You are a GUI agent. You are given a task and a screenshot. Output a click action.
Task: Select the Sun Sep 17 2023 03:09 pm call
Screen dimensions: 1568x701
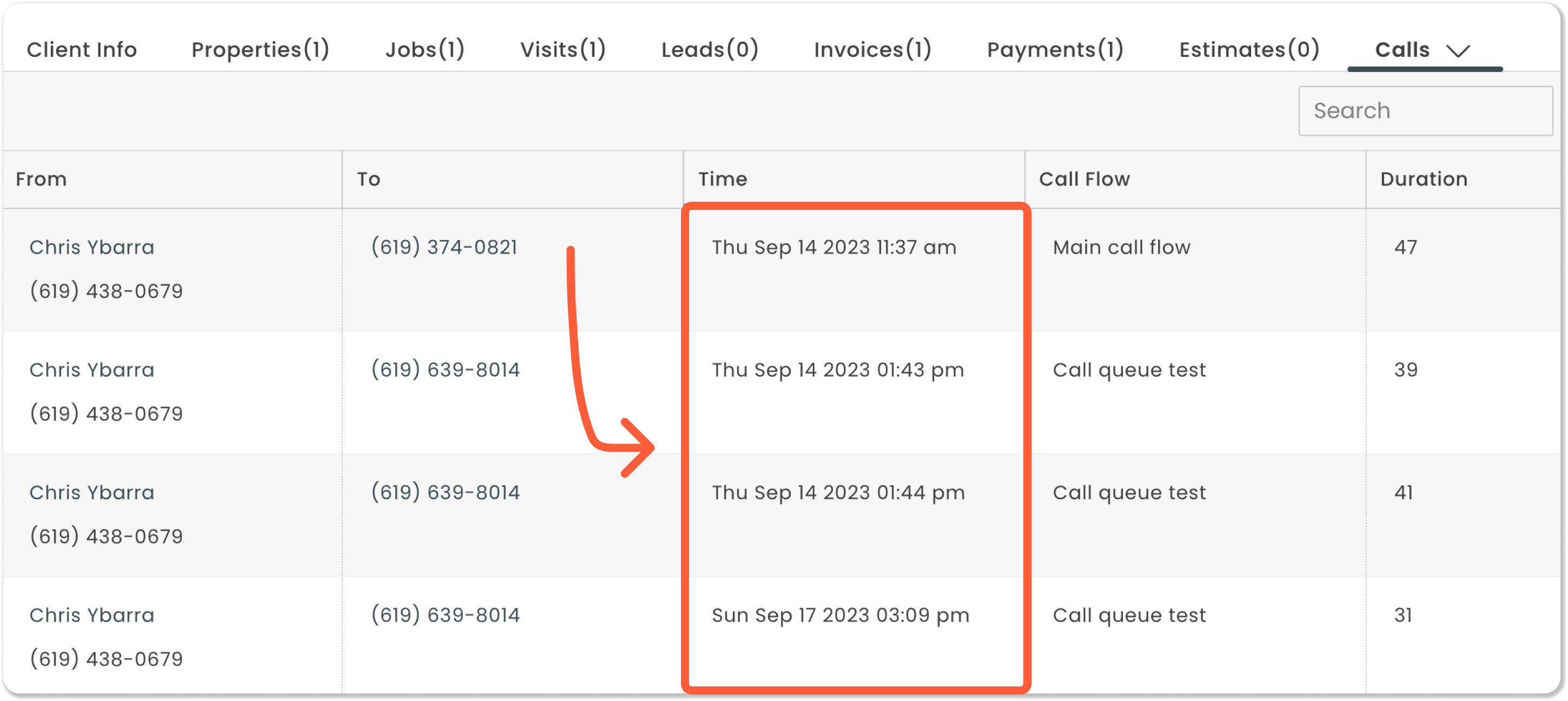[840, 615]
